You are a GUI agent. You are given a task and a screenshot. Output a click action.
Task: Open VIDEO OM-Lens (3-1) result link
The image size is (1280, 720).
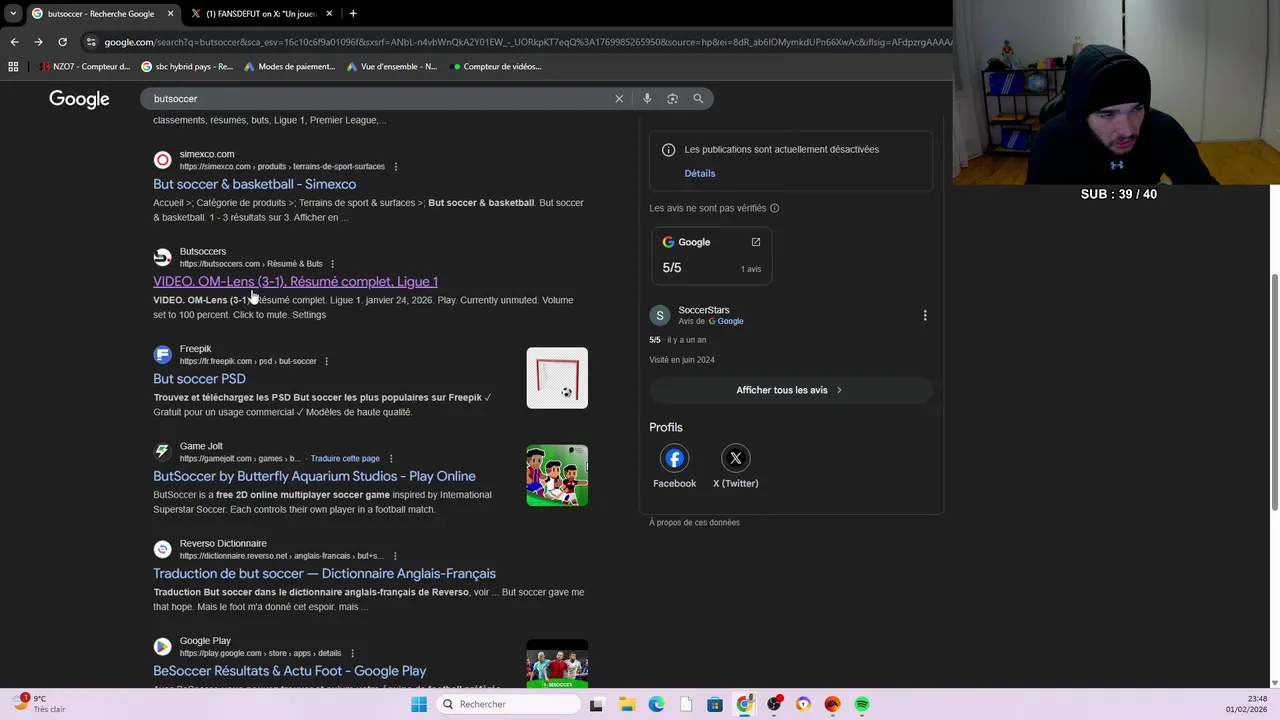pyautogui.click(x=295, y=281)
